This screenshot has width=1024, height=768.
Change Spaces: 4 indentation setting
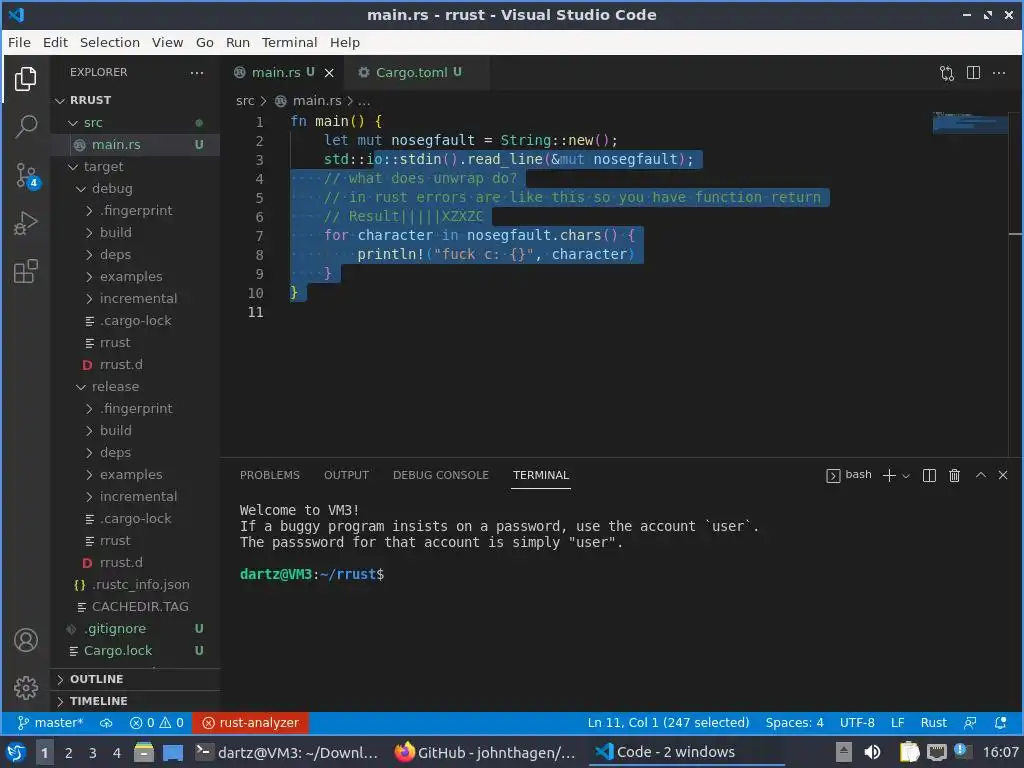(x=794, y=723)
